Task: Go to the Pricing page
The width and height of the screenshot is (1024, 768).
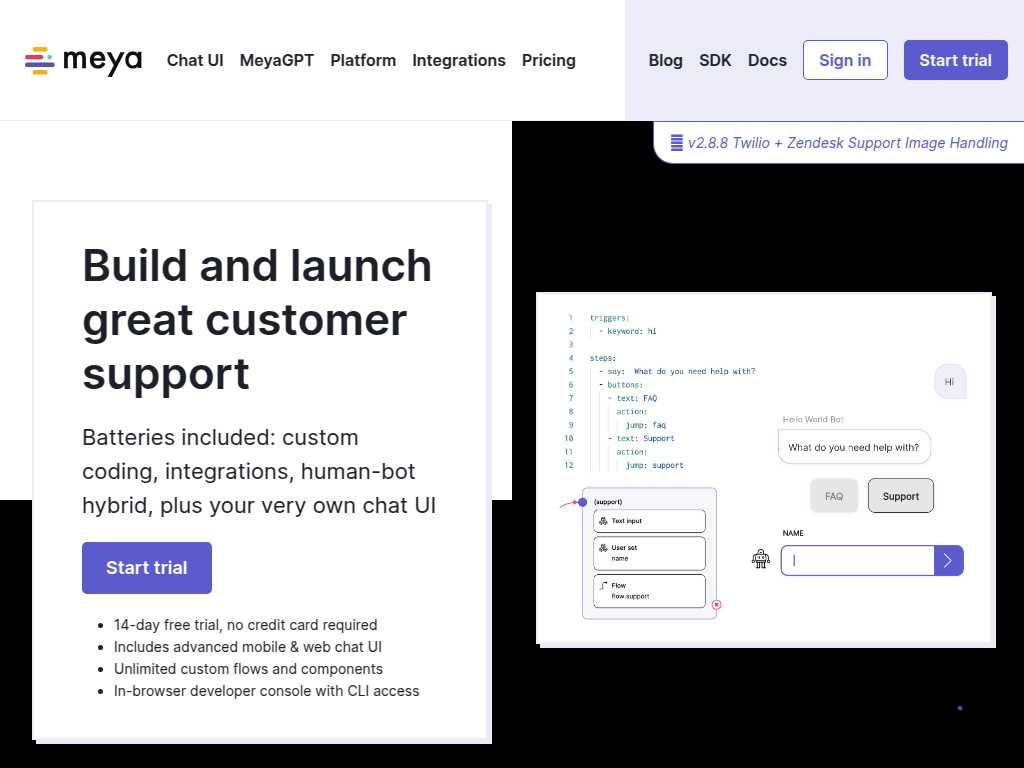Action: [x=549, y=60]
